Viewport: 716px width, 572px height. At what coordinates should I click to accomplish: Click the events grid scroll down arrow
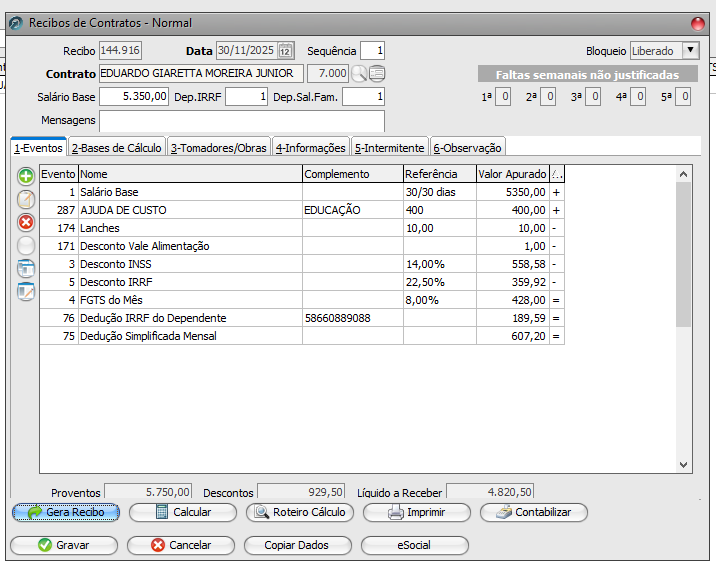click(x=684, y=465)
